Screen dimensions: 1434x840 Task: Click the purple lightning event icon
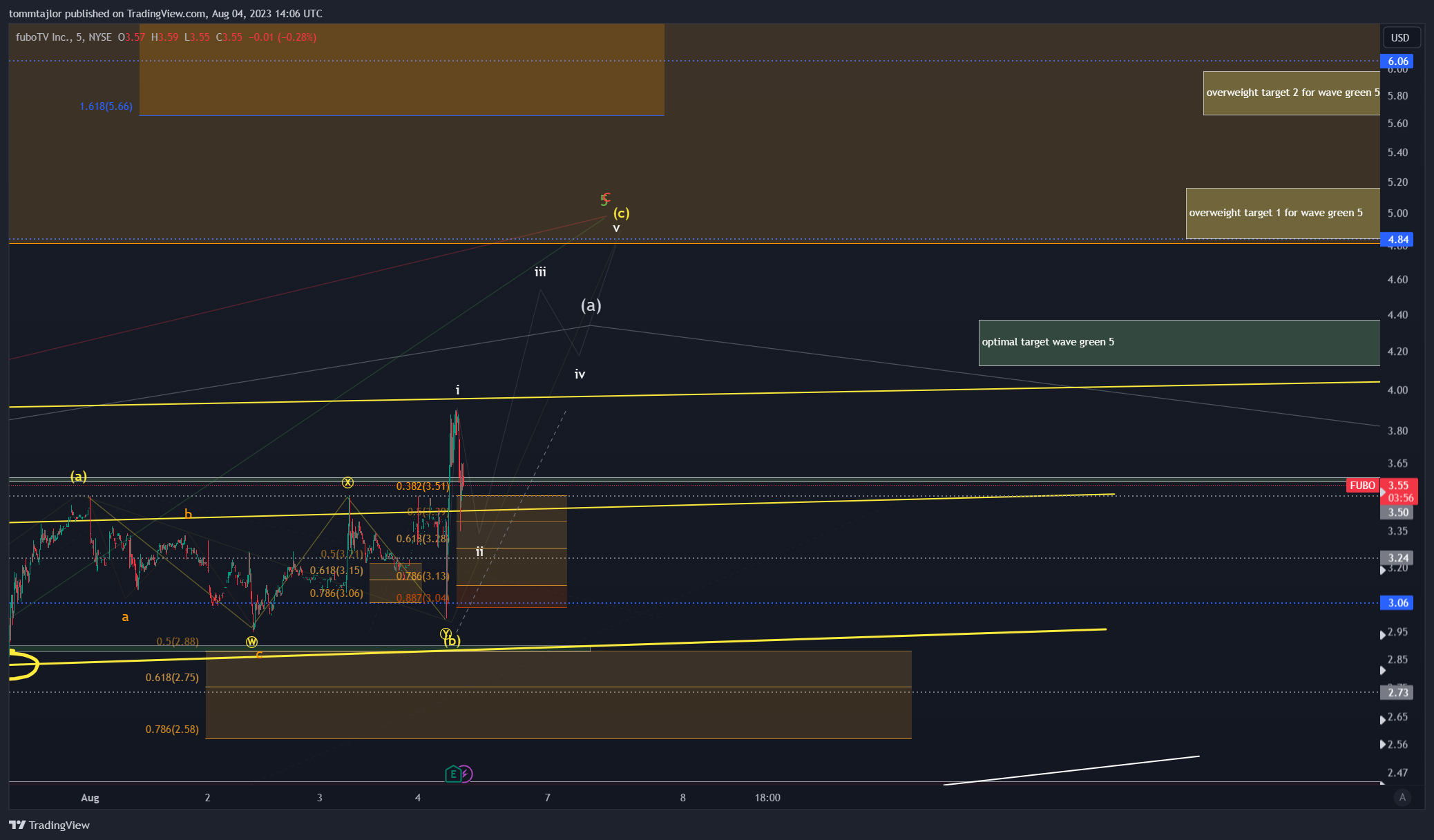point(466,774)
